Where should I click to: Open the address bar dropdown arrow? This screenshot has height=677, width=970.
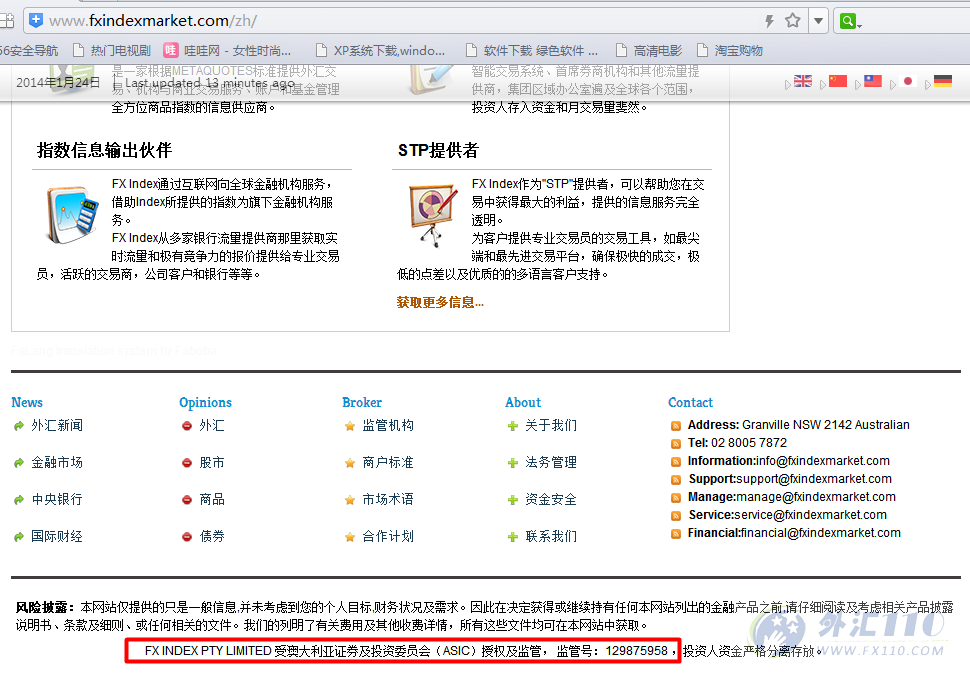[x=818, y=21]
